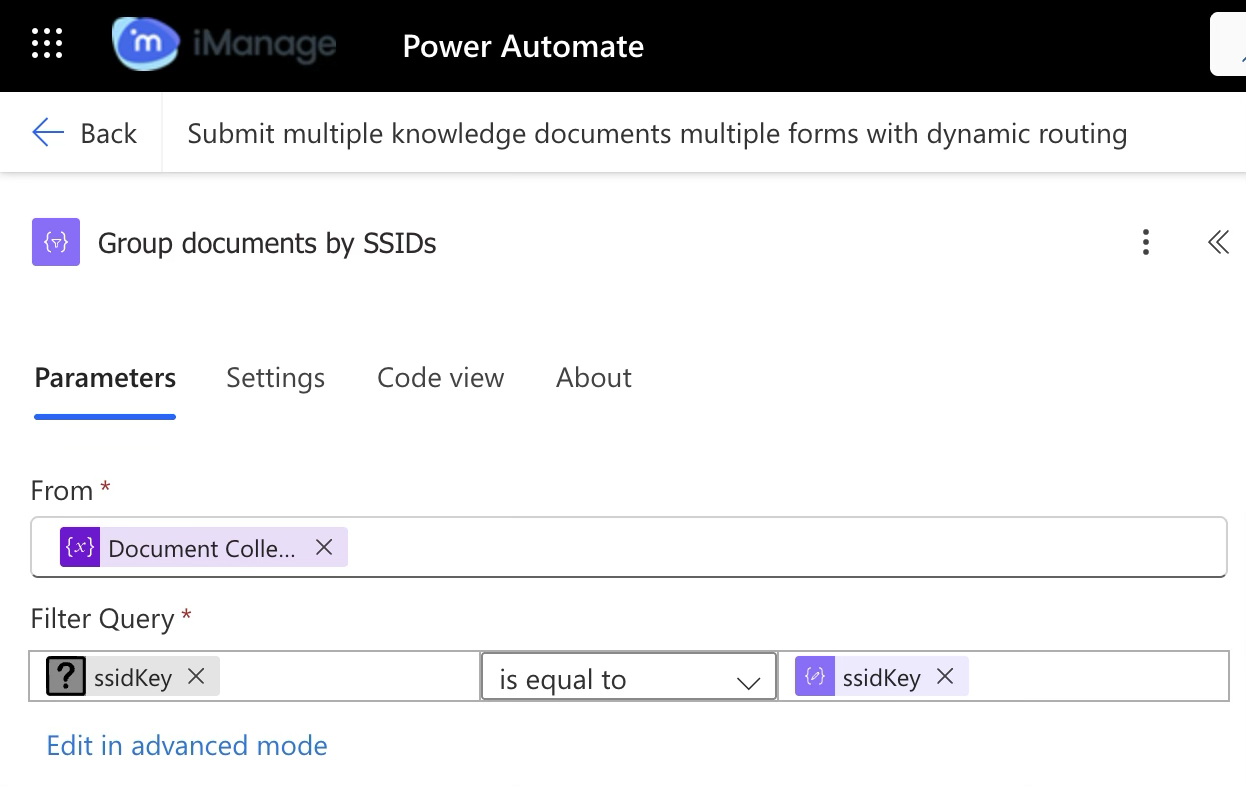Image resolution: width=1246 pixels, height=786 pixels.
Task: Open the 'is equal to' operator dropdown
Action: [x=629, y=678]
